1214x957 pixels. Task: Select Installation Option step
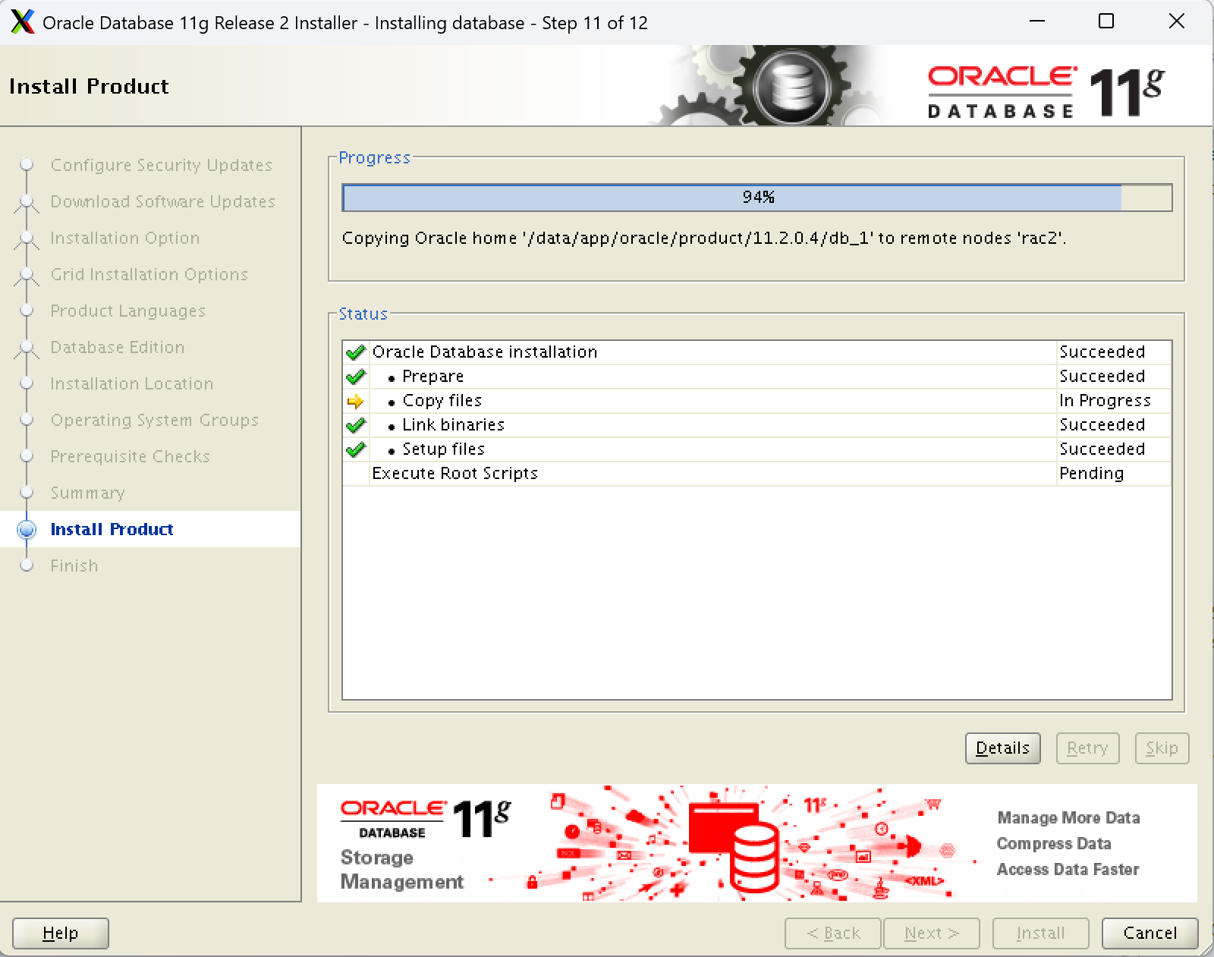[125, 238]
